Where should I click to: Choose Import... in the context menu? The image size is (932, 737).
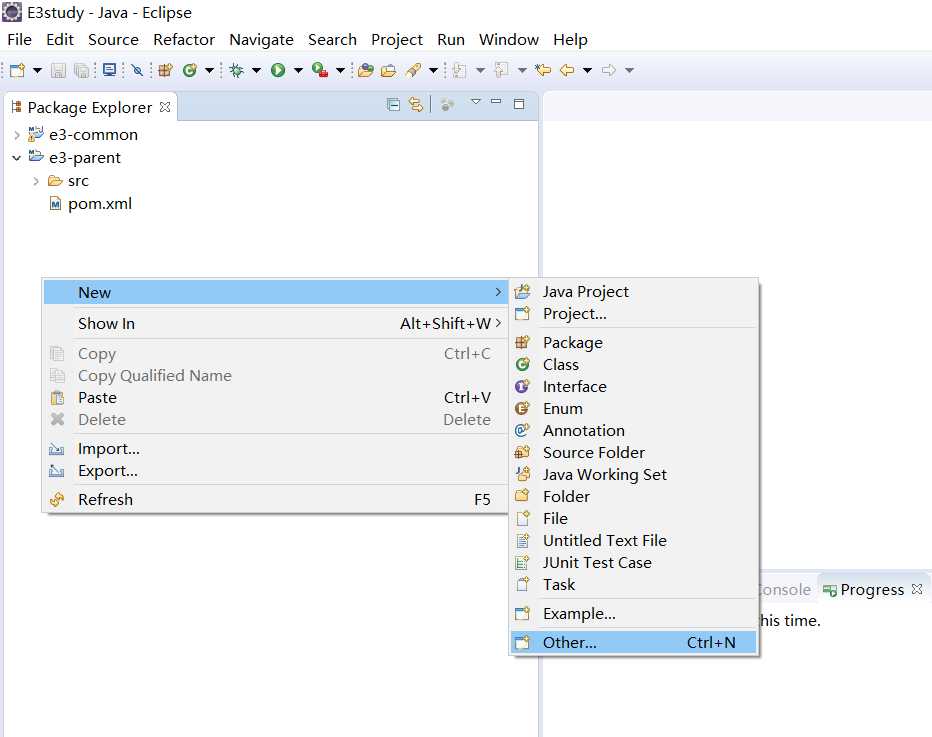tap(276, 449)
